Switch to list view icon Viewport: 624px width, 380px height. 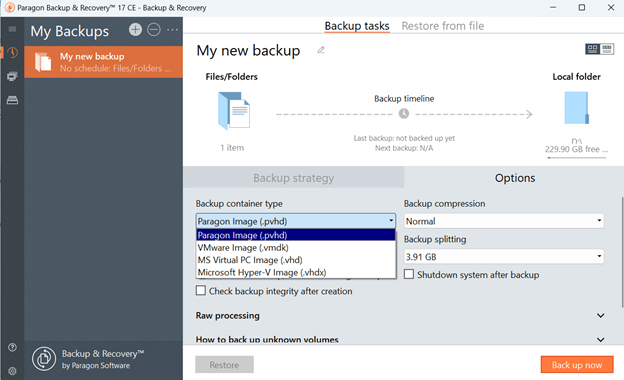pos(607,49)
